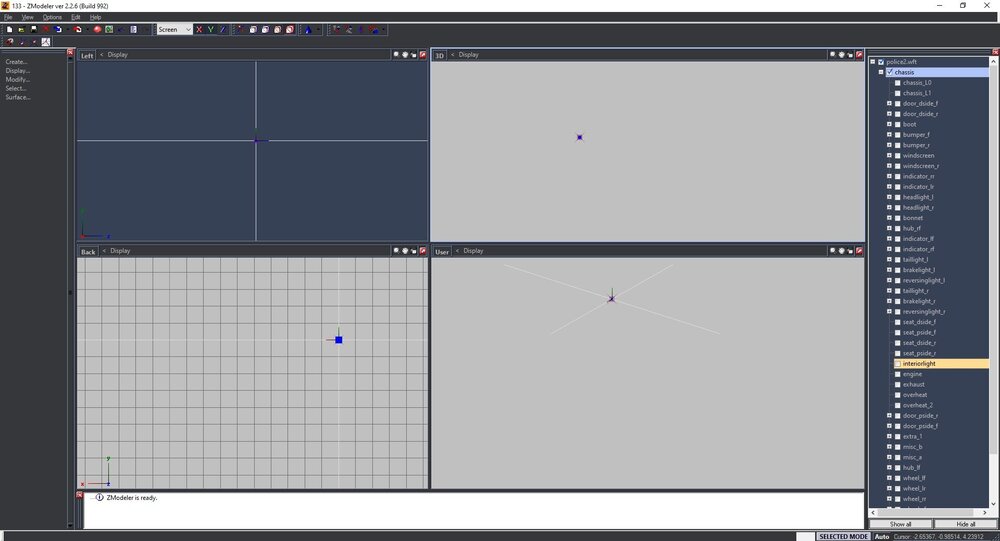Click the green textures browser icon
Viewport: 1000px width, 541px height.
(x=109, y=29)
